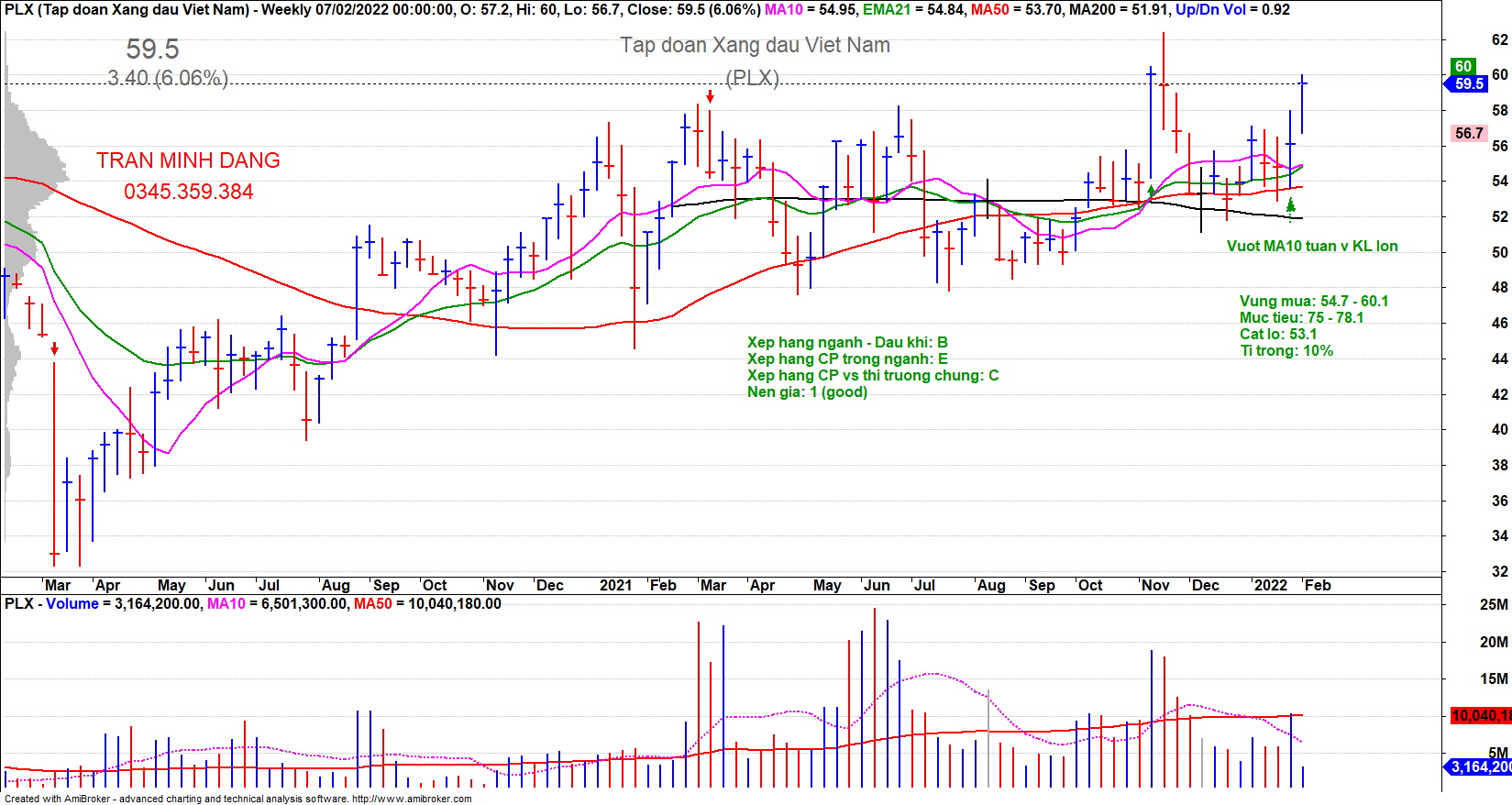Open the amibroker.com link in the footer
The height and width of the screenshot is (805, 1512).
[x=412, y=799]
